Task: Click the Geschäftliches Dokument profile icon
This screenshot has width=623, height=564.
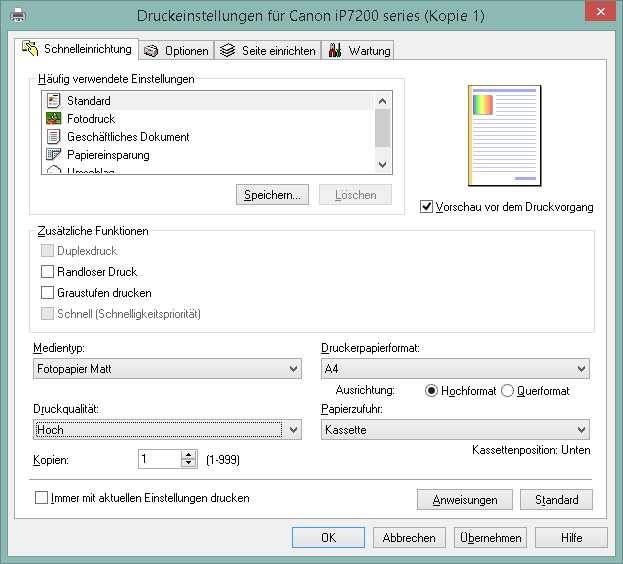Action: (54, 137)
